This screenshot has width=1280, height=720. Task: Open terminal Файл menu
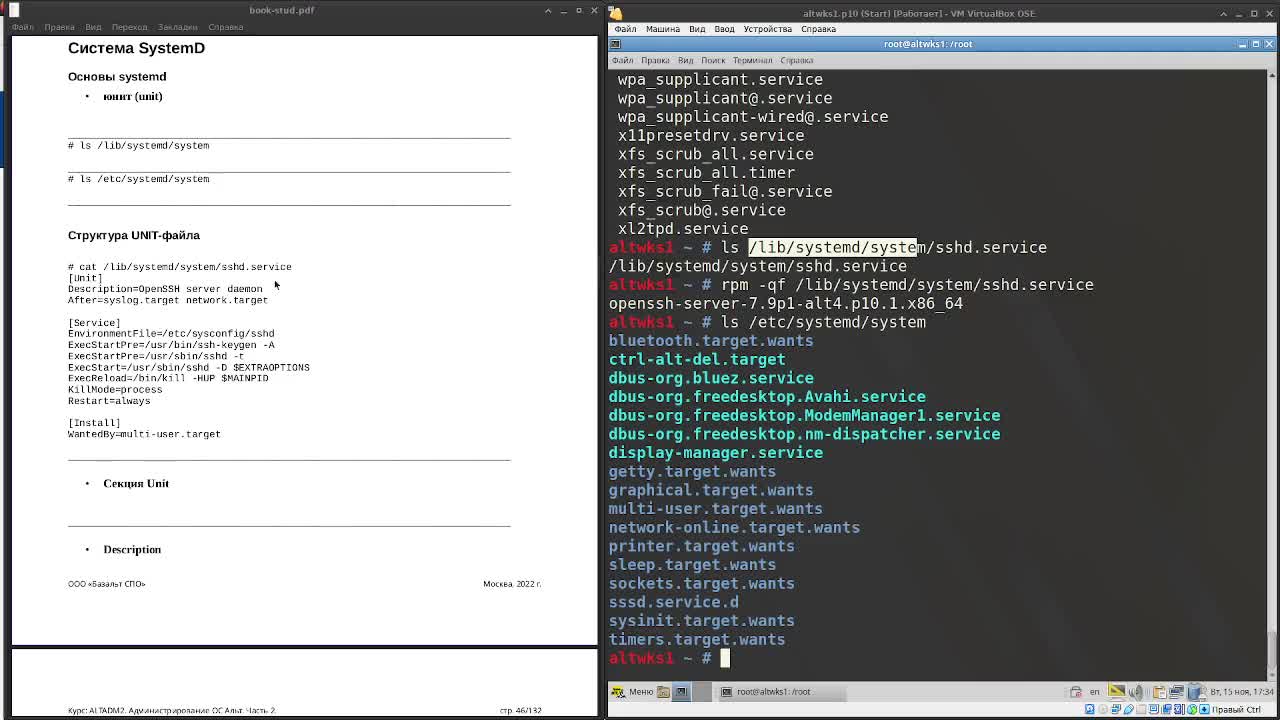(x=622, y=61)
